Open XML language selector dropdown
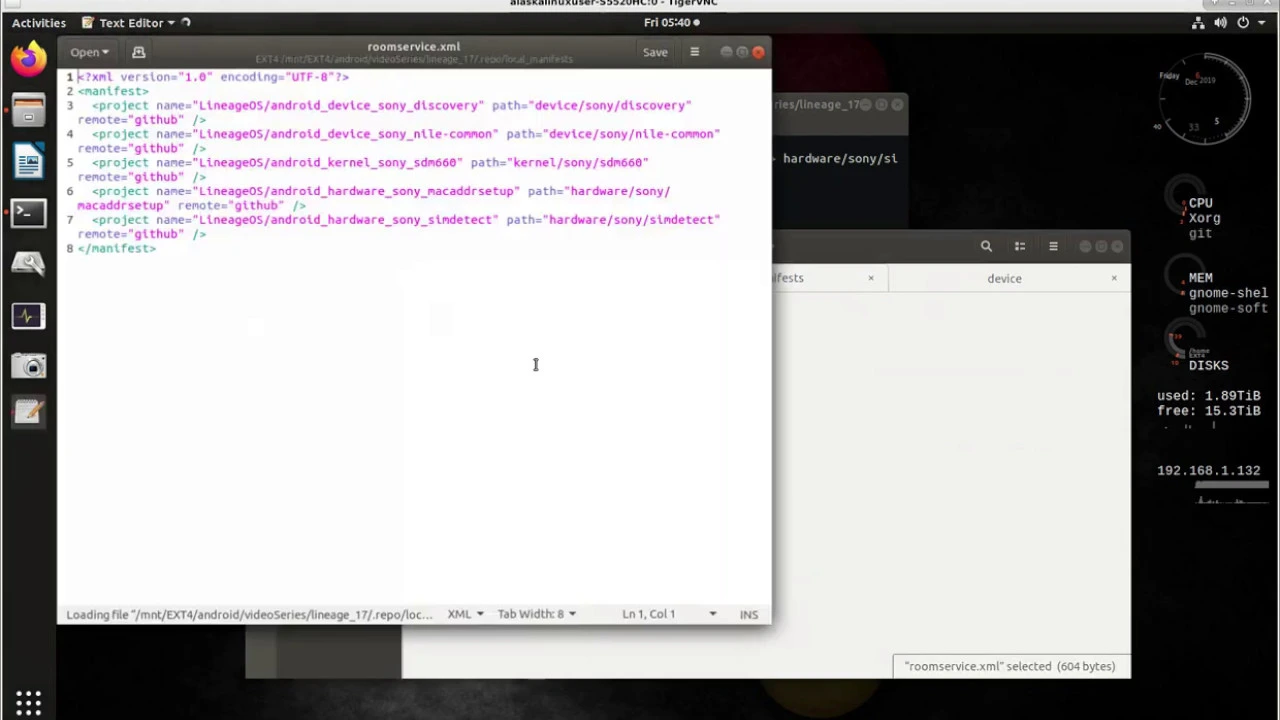Viewport: 1280px width, 720px height. click(x=465, y=614)
